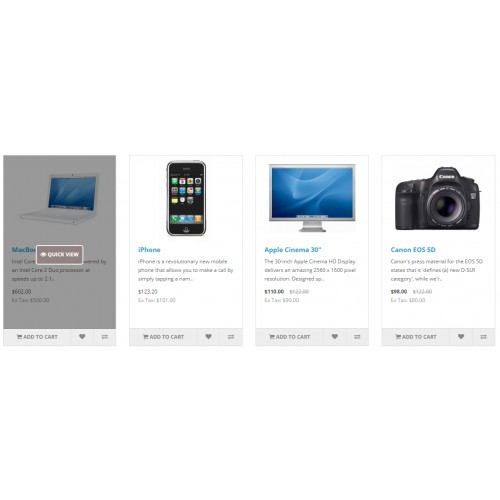Click the MacBook laptop image
This screenshot has height=500, width=500.
tap(60, 199)
